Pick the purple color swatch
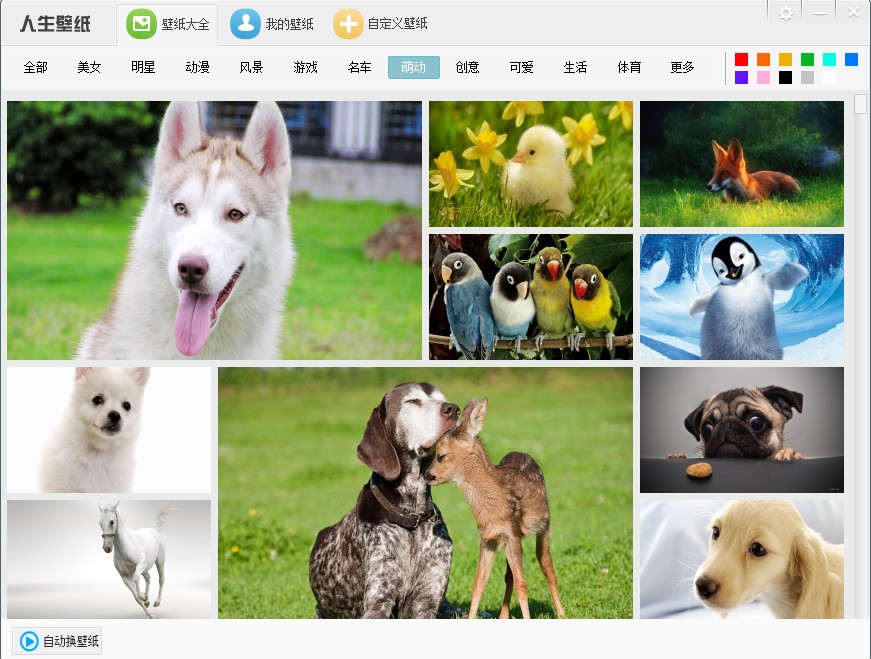This screenshot has height=659, width=871. [741, 77]
